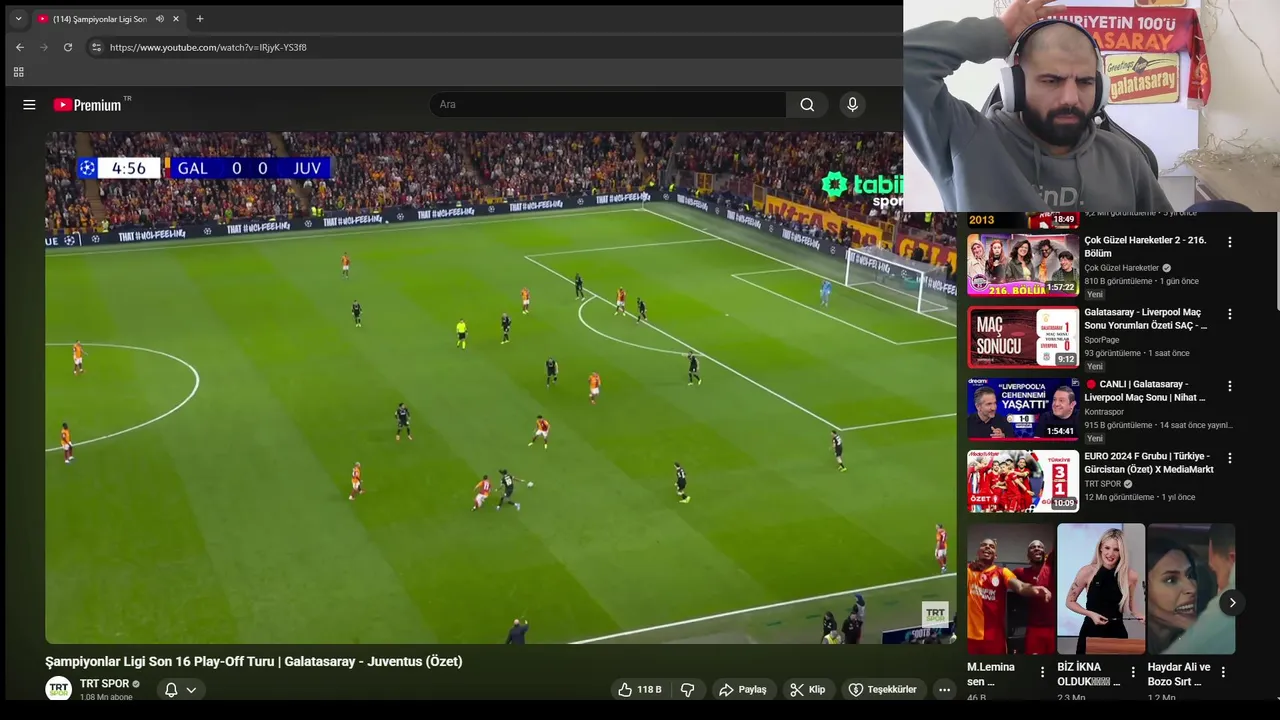The height and width of the screenshot is (720, 1280).
Task: Expand subscription options chevron next to bell
Action: [191, 689]
